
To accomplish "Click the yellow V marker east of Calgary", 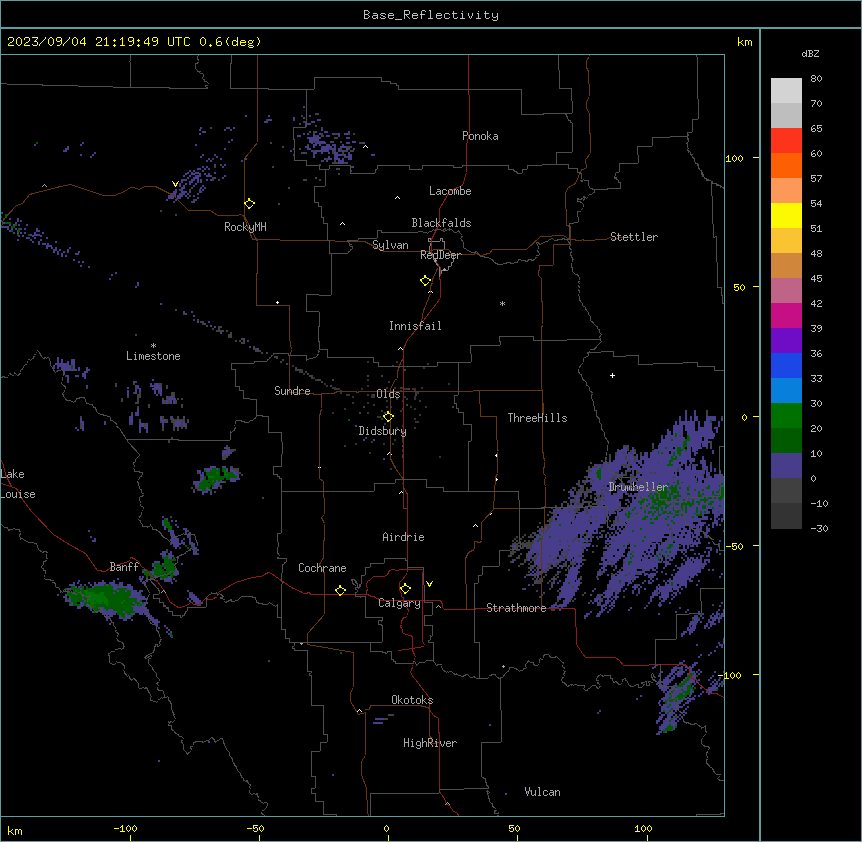I will 429,584.
